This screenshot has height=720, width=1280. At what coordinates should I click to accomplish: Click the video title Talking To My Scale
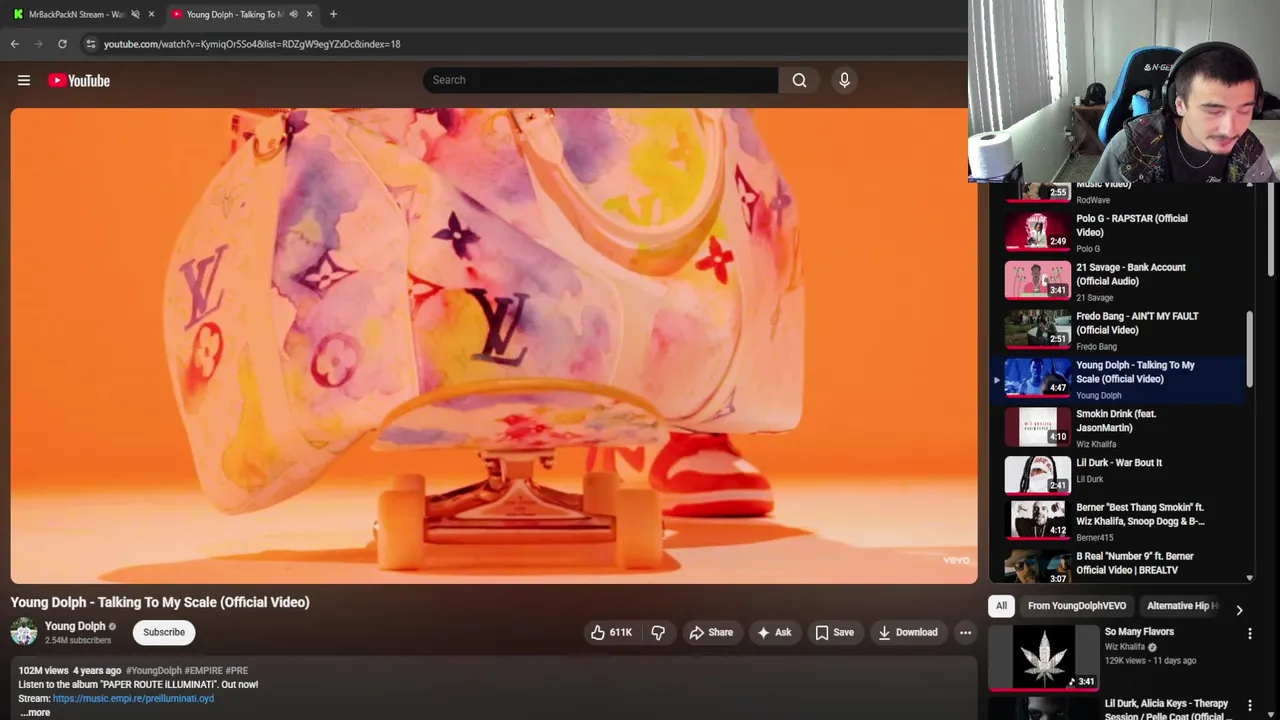point(160,602)
